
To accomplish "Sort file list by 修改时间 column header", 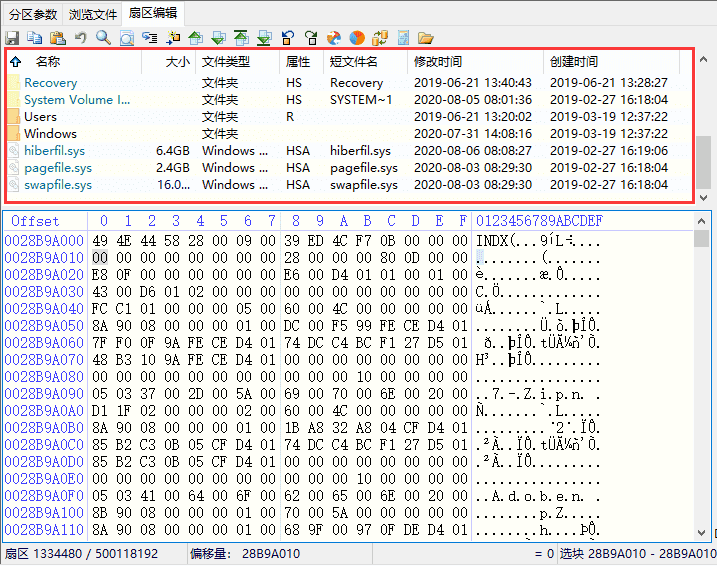I will pos(438,62).
